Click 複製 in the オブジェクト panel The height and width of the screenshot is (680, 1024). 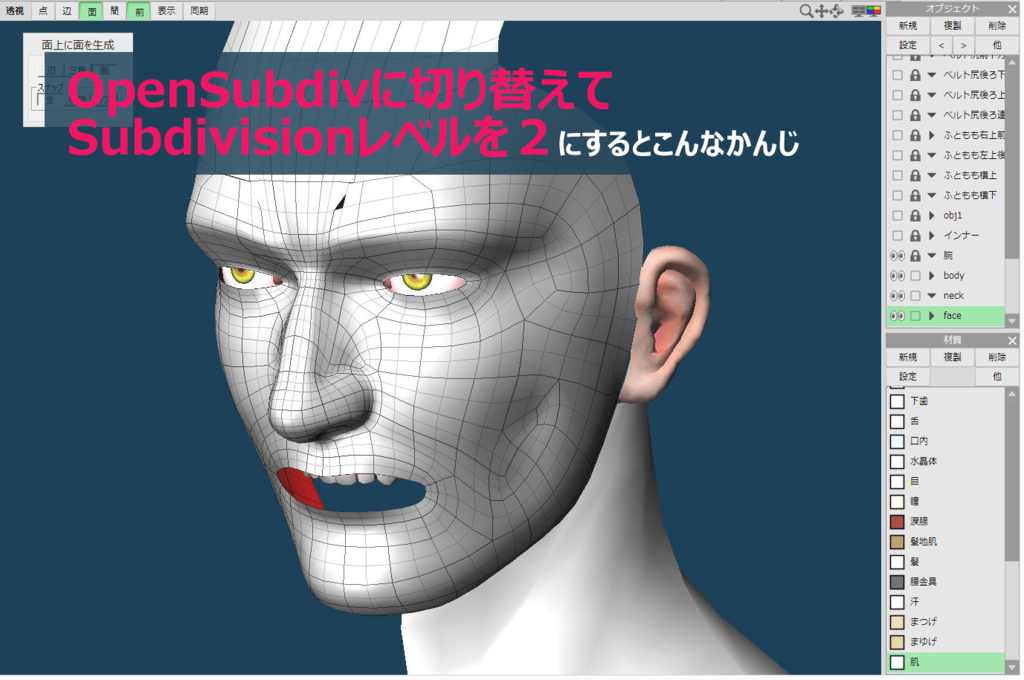[x=952, y=26]
